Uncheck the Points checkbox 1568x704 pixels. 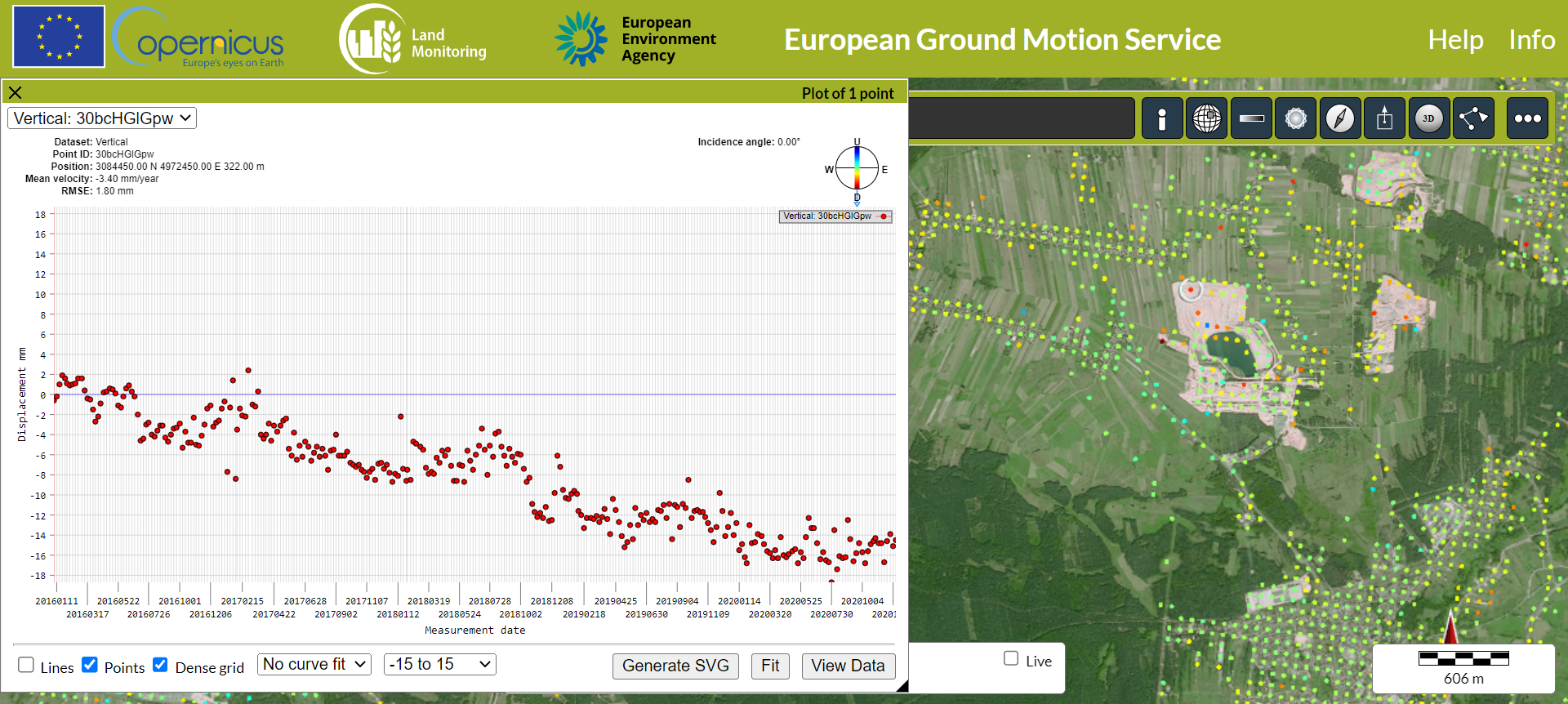[x=90, y=665]
